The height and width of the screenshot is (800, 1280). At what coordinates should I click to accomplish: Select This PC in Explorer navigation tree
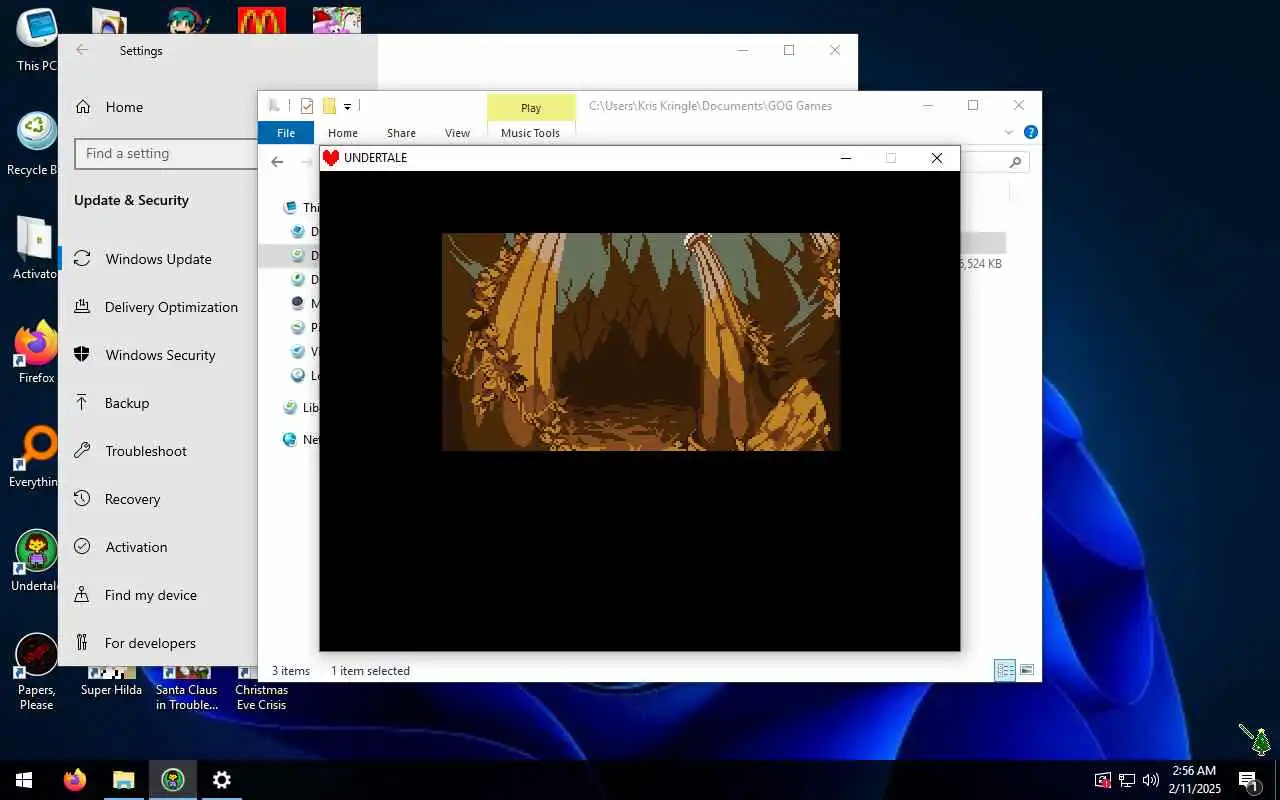[x=300, y=207]
